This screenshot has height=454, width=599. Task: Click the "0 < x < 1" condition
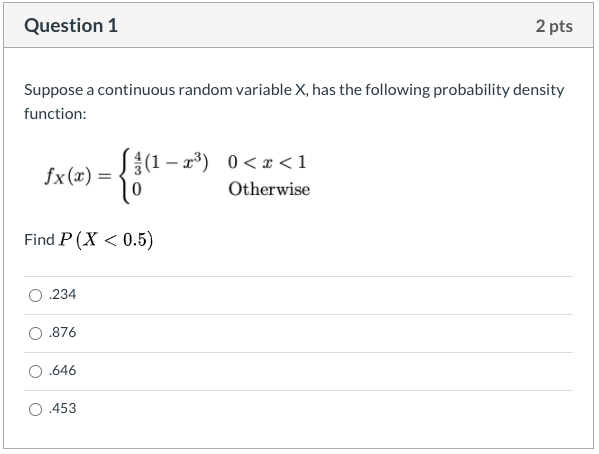click(x=267, y=162)
